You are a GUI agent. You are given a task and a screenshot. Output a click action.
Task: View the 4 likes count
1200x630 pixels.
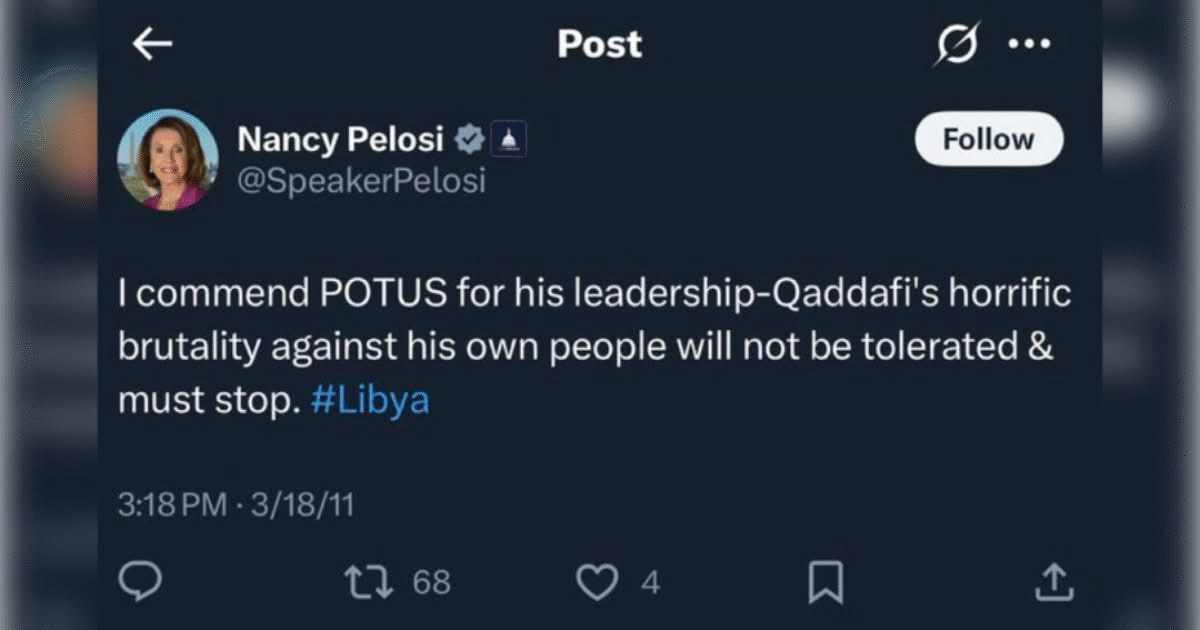coord(650,582)
